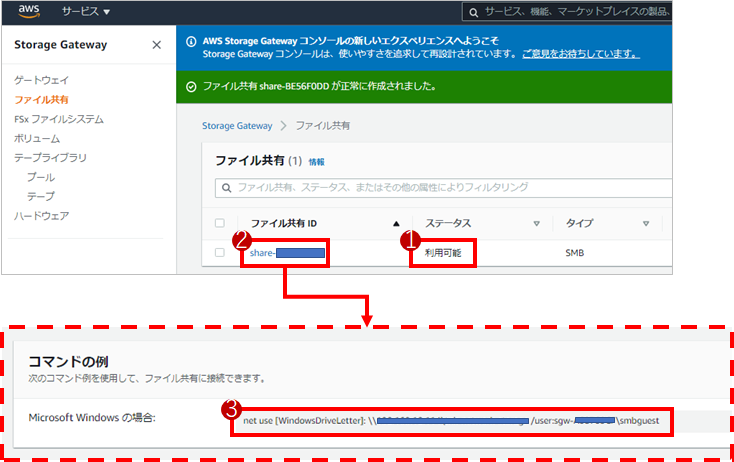
Task: Click ファイル共有 breadcrumb text
Action: pos(323,125)
